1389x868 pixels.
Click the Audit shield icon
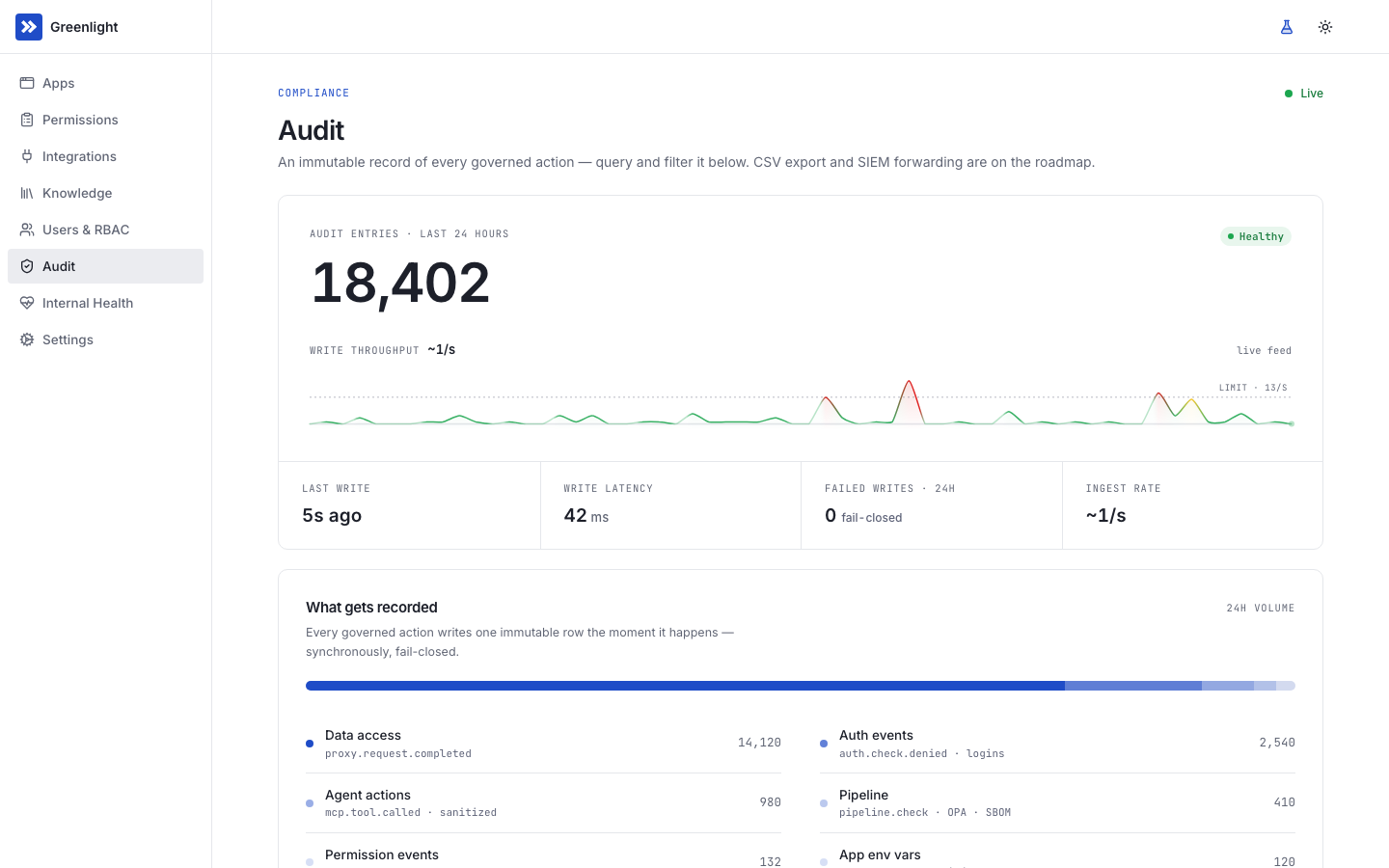27,266
